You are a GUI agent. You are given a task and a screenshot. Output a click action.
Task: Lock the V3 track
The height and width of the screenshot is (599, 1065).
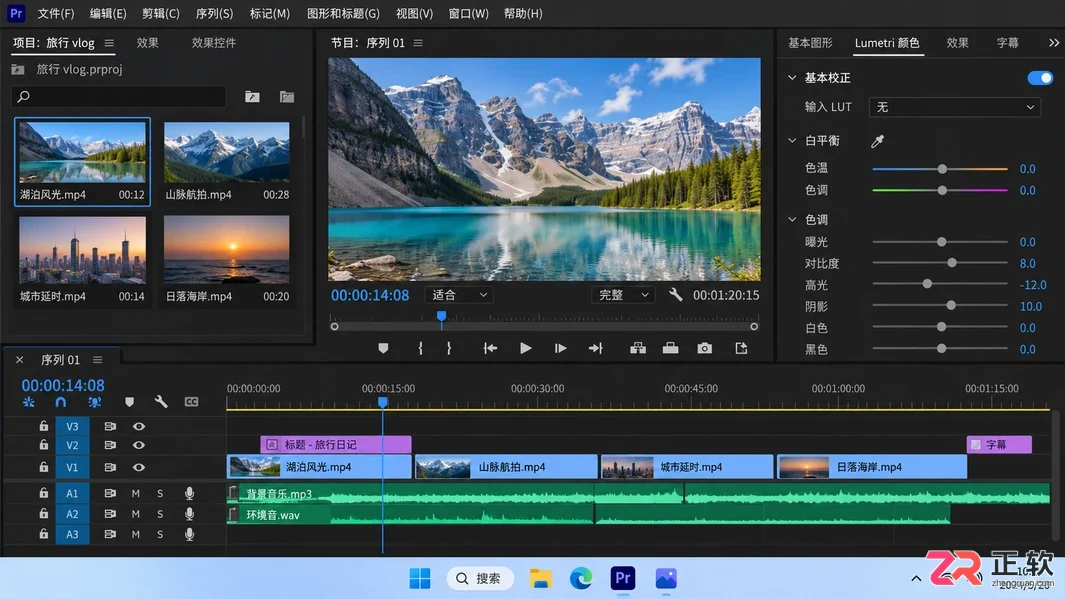(x=43, y=426)
